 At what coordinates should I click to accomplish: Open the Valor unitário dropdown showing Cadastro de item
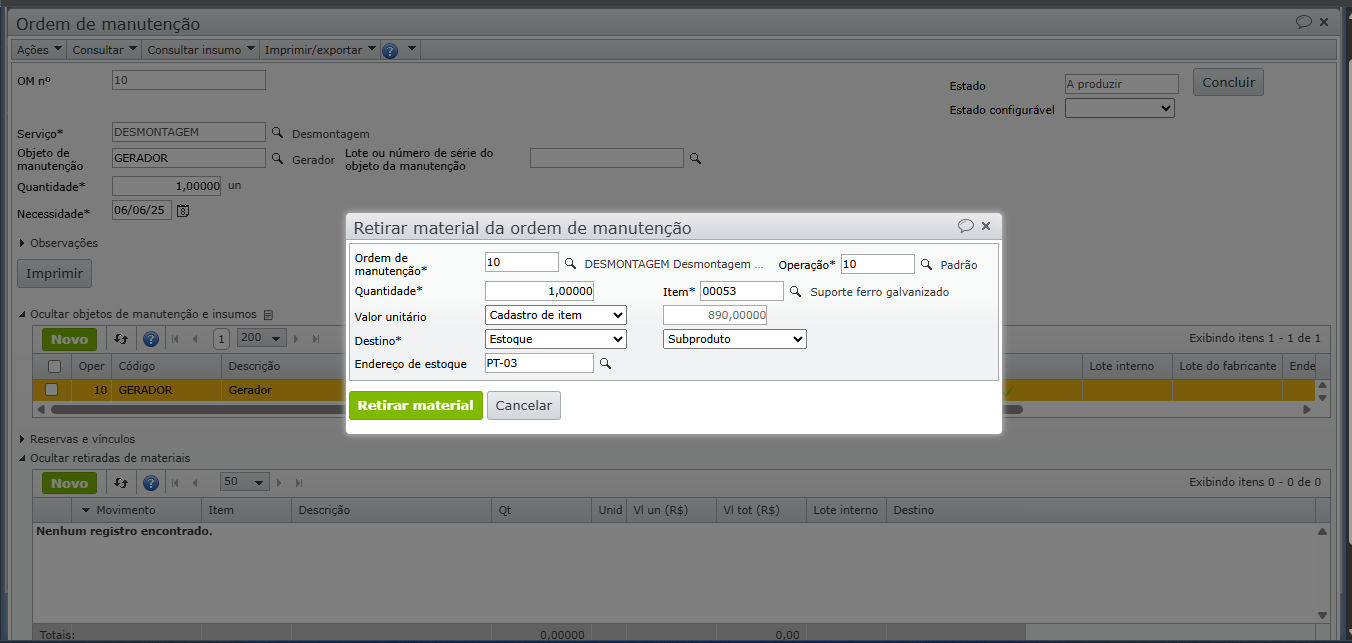pyautogui.click(x=556, y=316)
